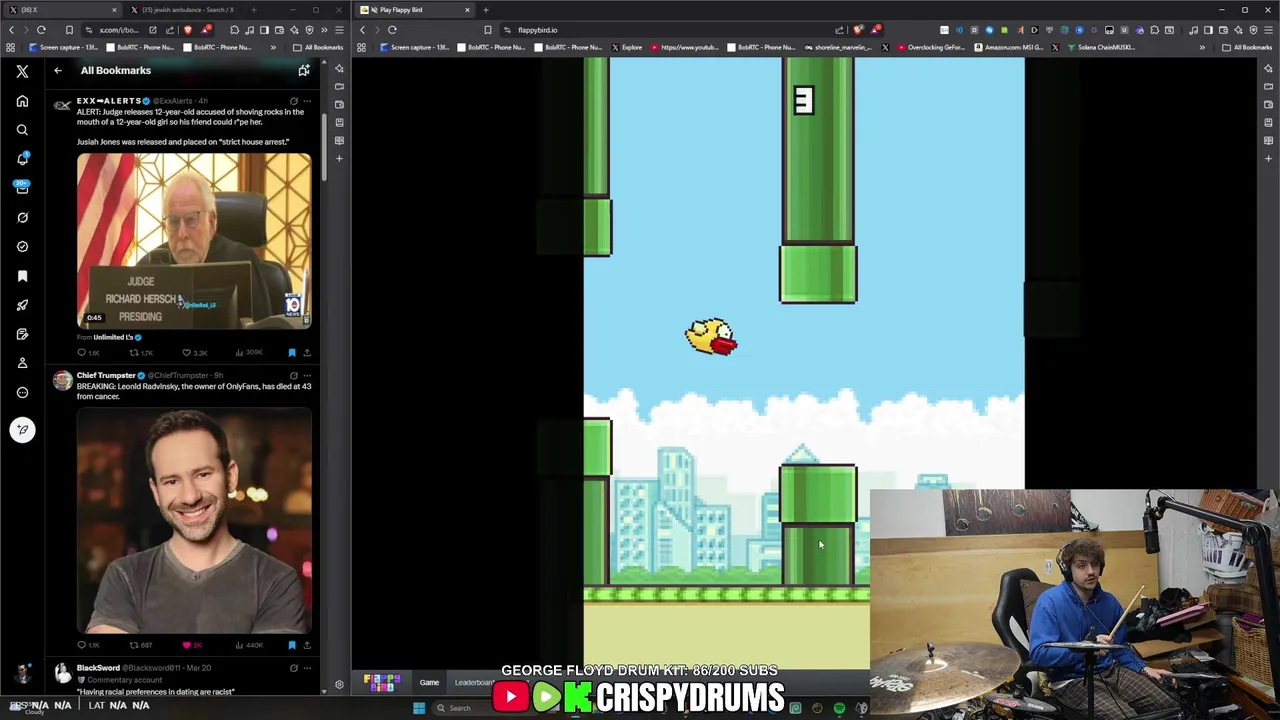View analytics count on EXX Alerts post

[250, 352]
